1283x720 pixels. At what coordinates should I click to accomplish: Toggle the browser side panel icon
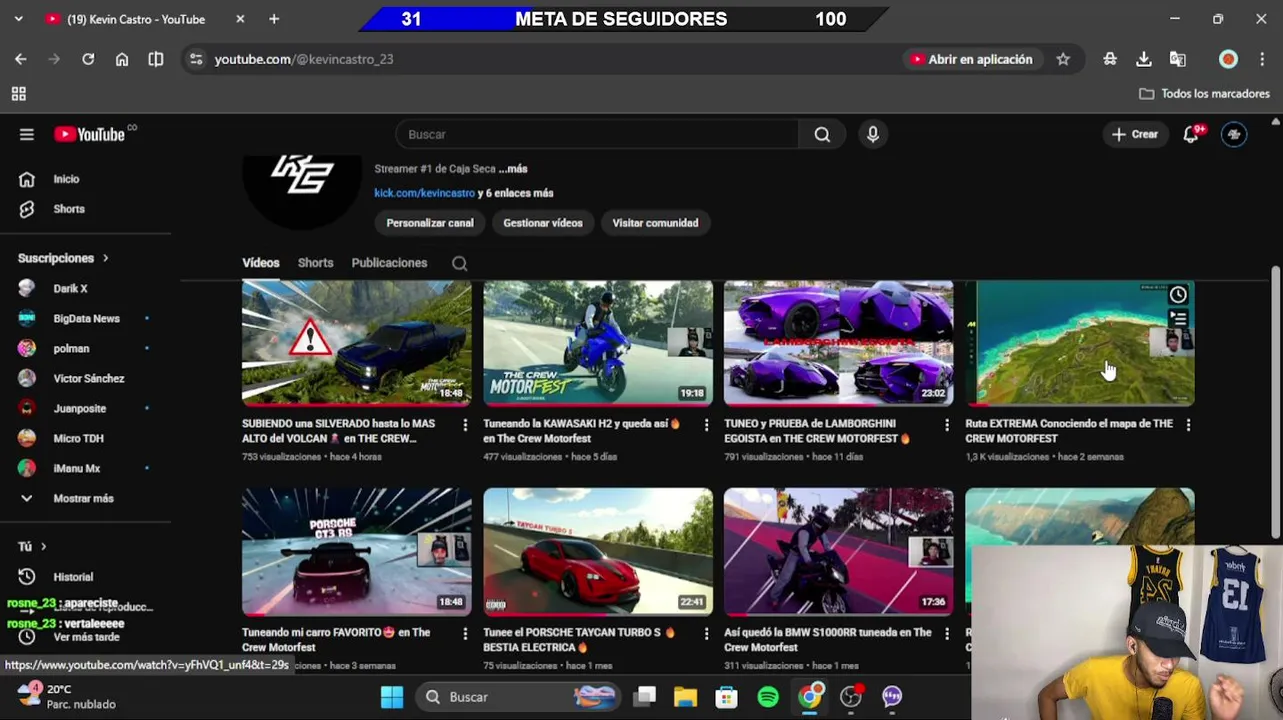(156, 59)
